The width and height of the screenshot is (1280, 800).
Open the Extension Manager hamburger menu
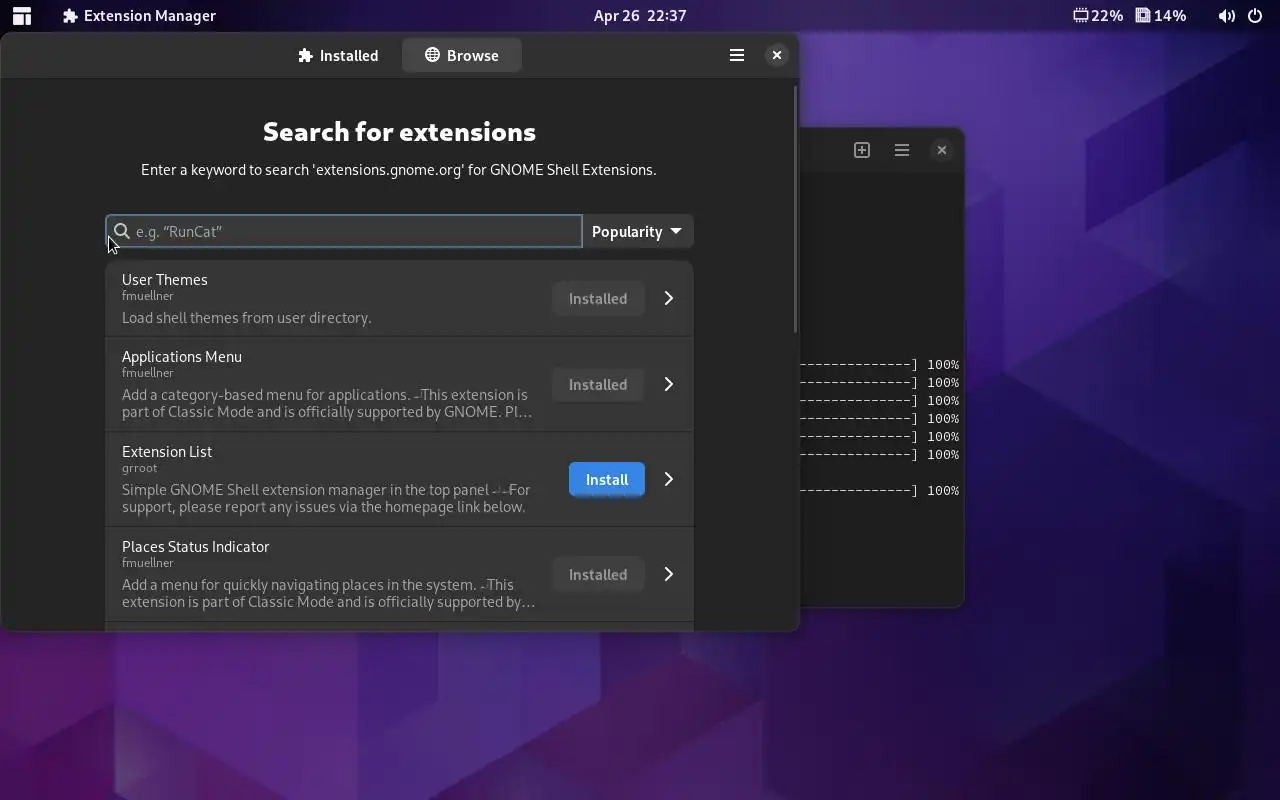point(737,55)
